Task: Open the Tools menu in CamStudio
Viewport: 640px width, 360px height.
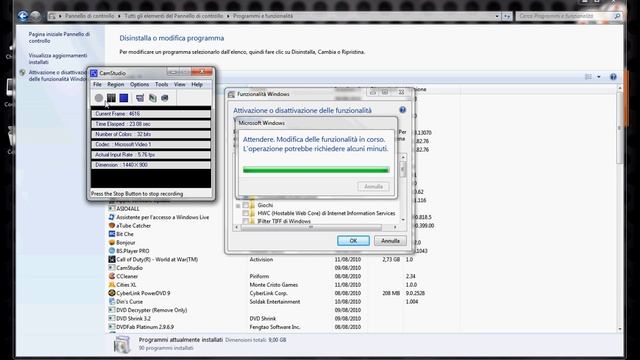Action: click(162, 84)
